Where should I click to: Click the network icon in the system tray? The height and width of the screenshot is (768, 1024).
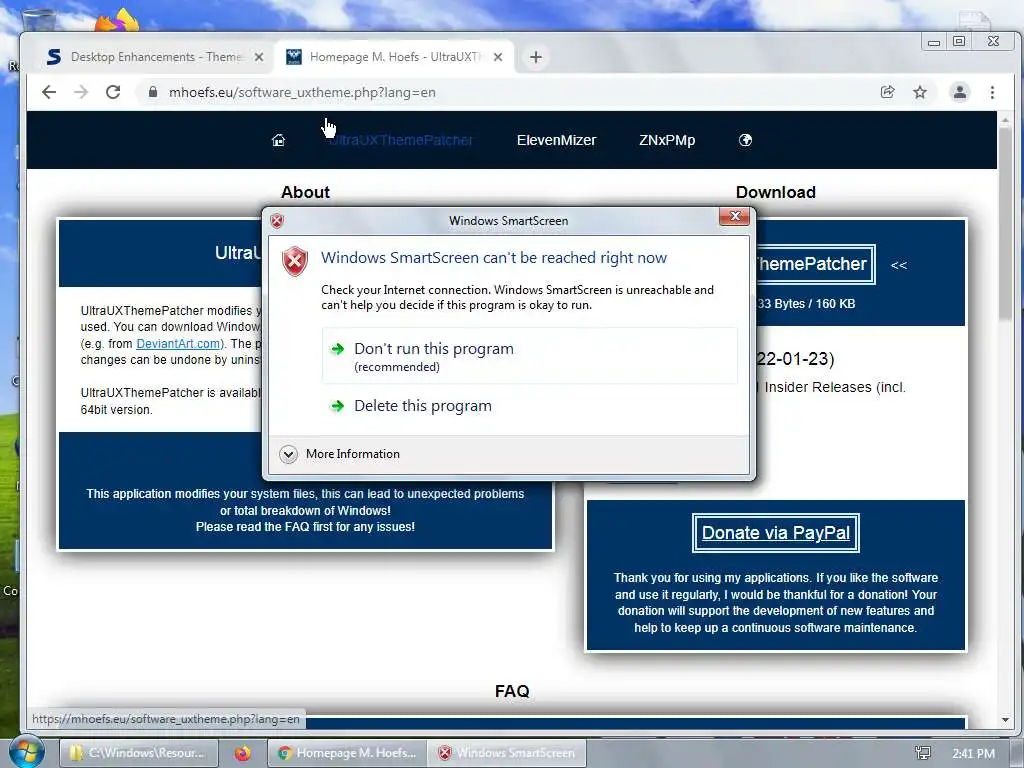pyautogui.click(x=923, y=754)
